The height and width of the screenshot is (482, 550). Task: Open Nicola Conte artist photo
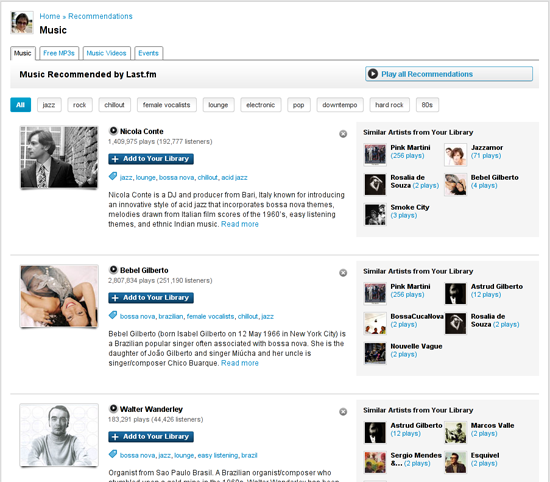59,157
